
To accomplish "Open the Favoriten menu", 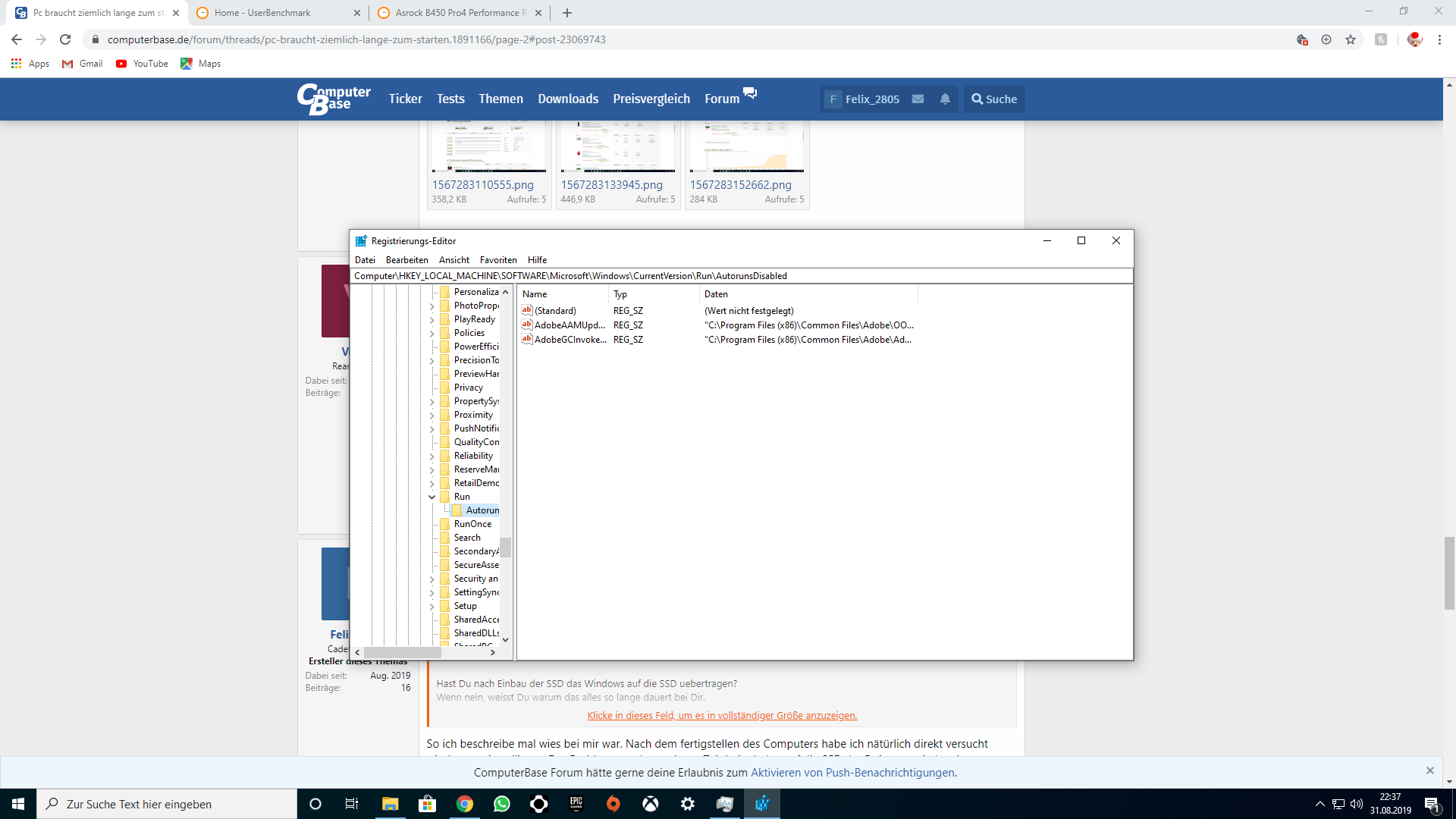I will (x=497, y=260).
